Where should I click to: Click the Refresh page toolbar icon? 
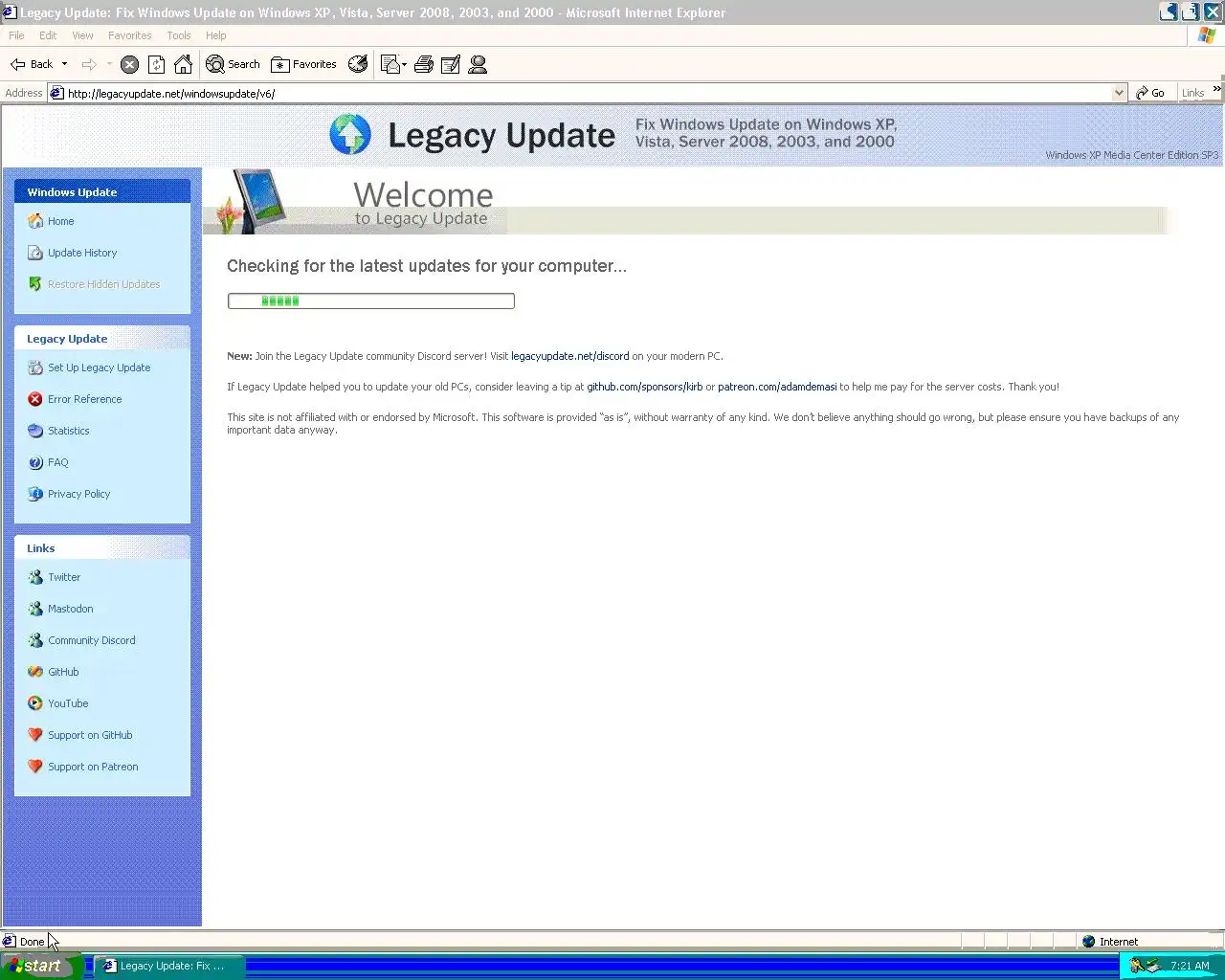[156, 64]
